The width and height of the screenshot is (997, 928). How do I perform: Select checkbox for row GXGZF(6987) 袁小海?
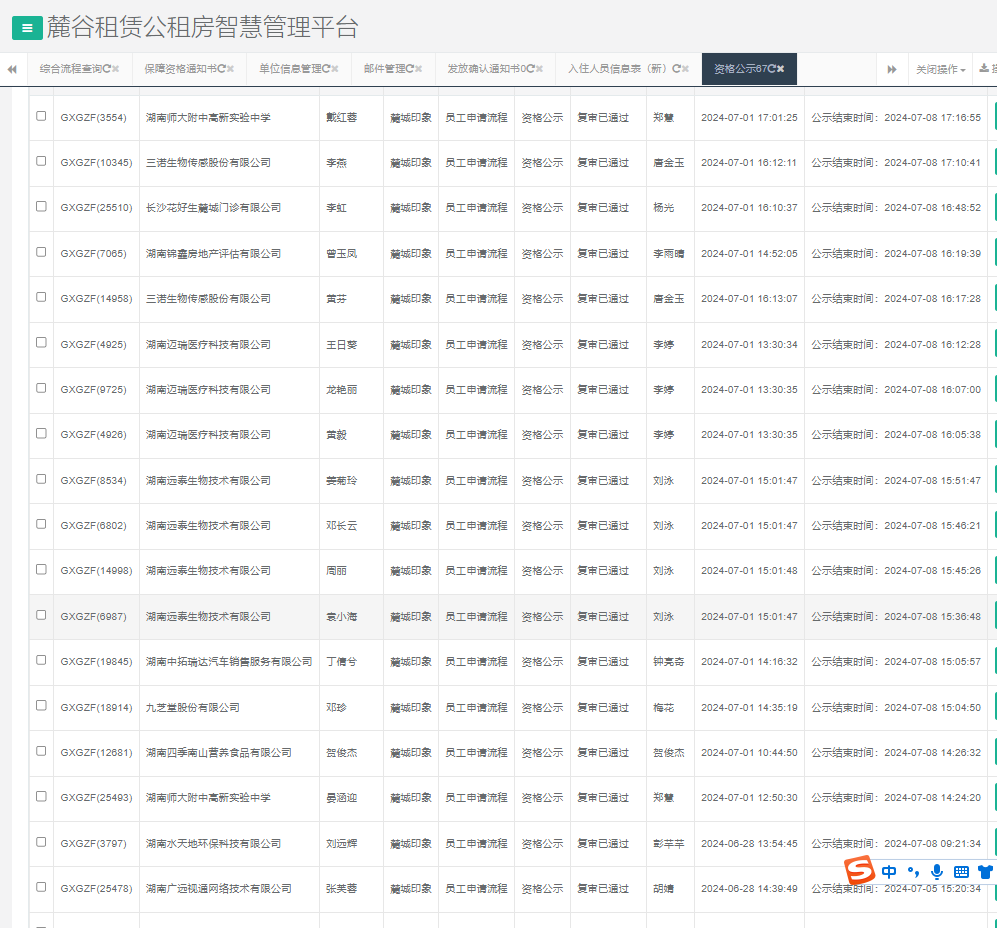click(x=41, y=615)
